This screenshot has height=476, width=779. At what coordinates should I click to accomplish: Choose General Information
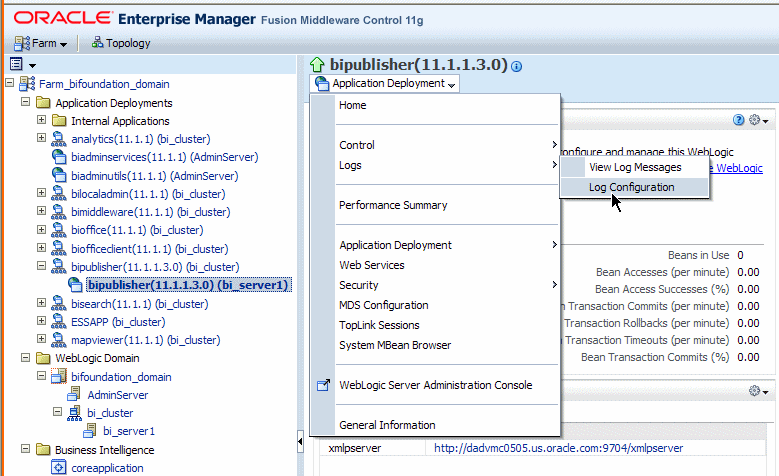(x=387, y=425)
